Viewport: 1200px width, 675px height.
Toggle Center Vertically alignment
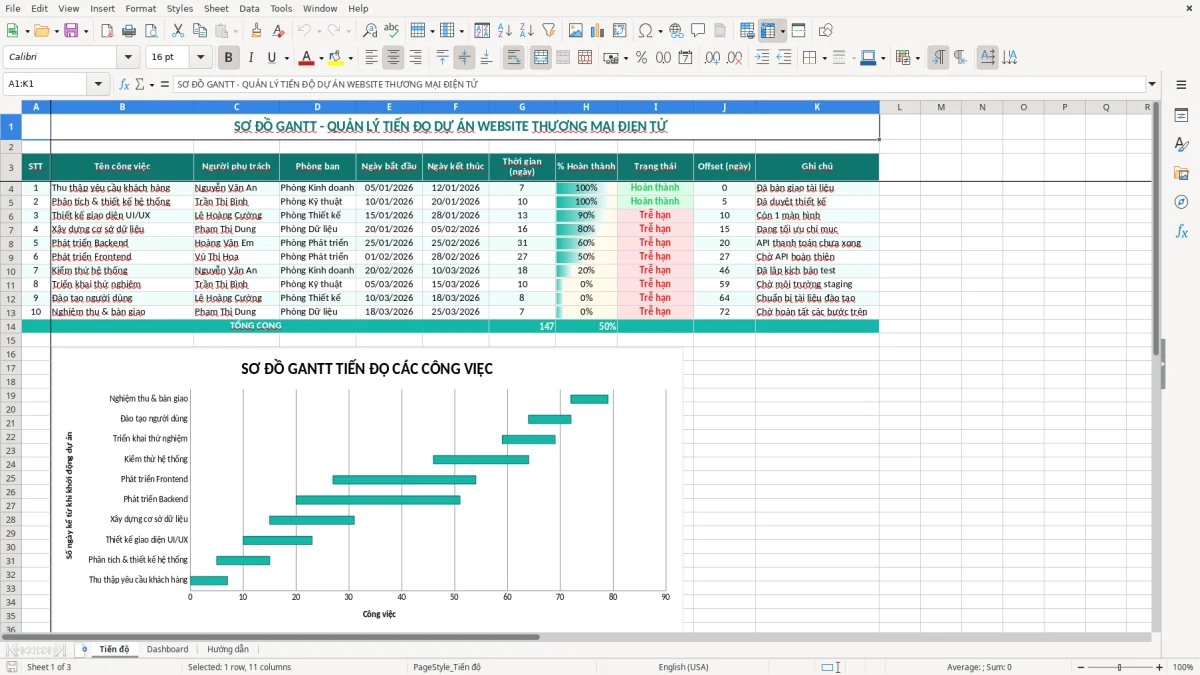point(464,58)
